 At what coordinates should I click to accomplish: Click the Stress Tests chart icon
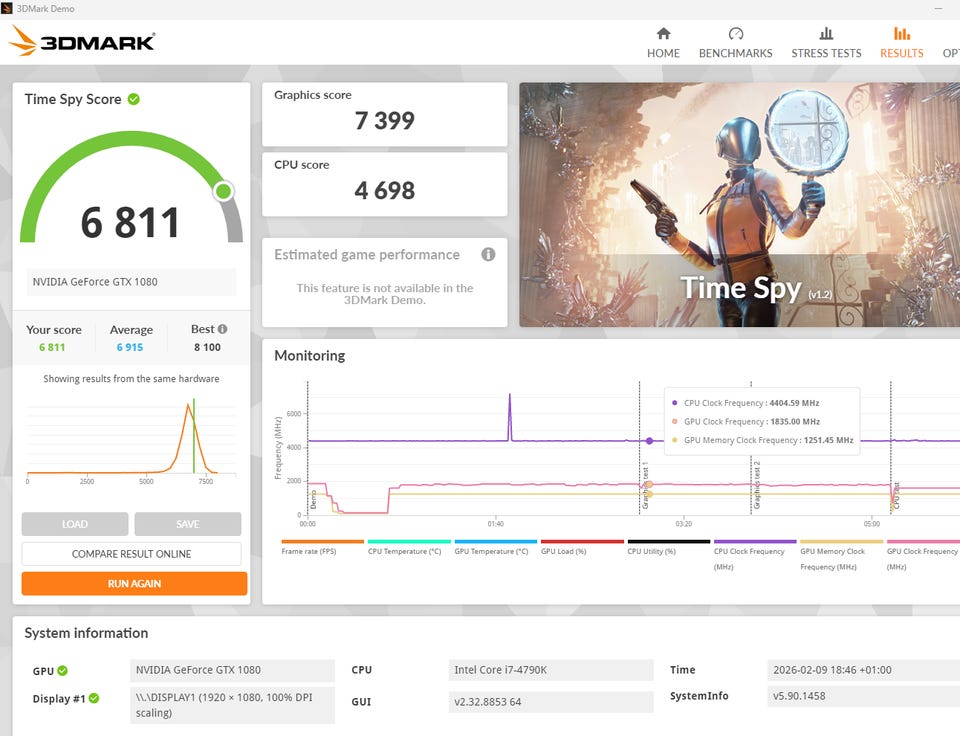pos(826,34)
